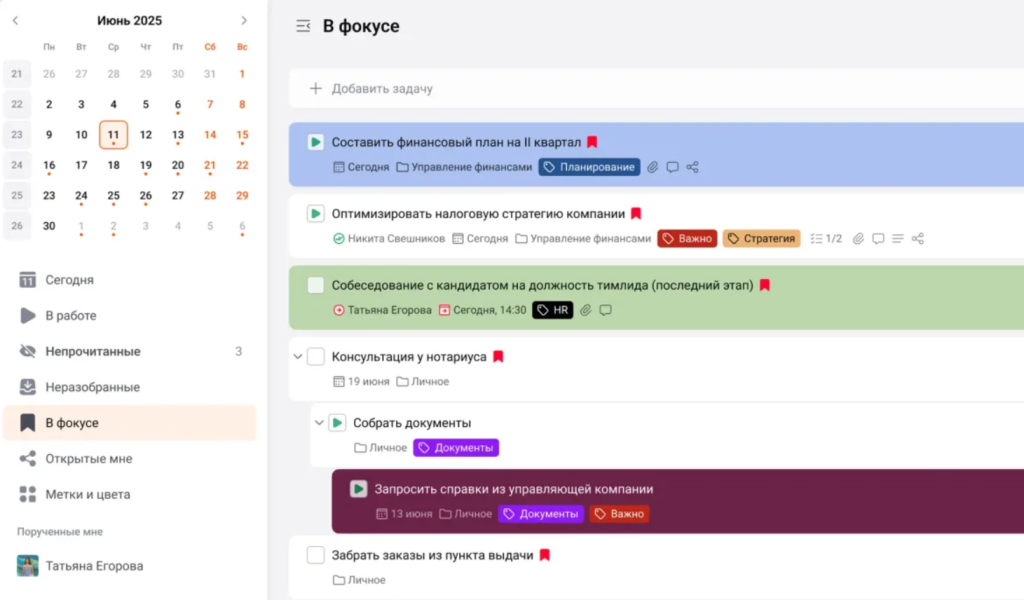
Task: Select week number 24 in calendar
Action: pyautogui.click(x=17, y=165)
